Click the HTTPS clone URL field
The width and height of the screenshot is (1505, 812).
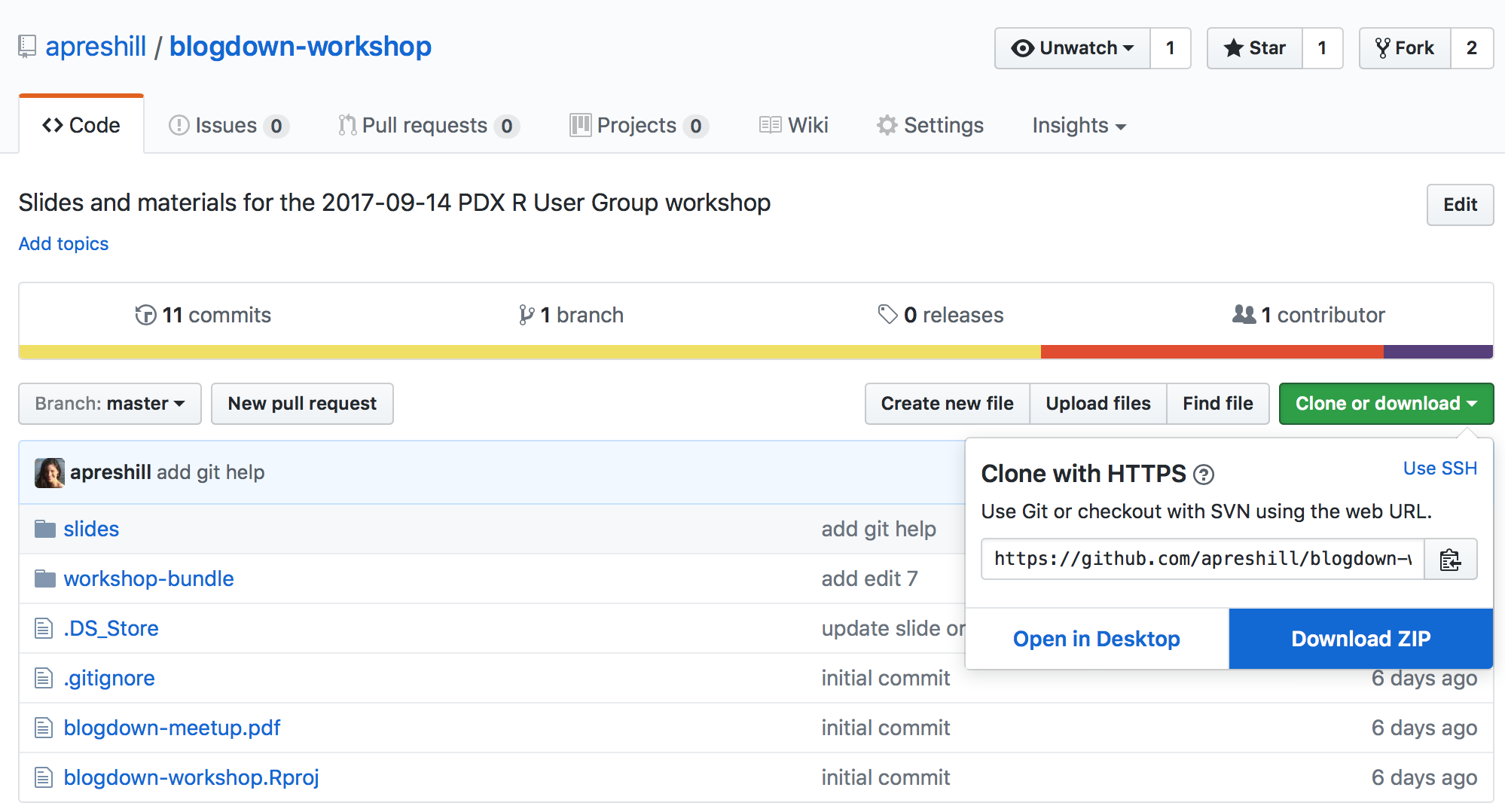pos(1202,559)
